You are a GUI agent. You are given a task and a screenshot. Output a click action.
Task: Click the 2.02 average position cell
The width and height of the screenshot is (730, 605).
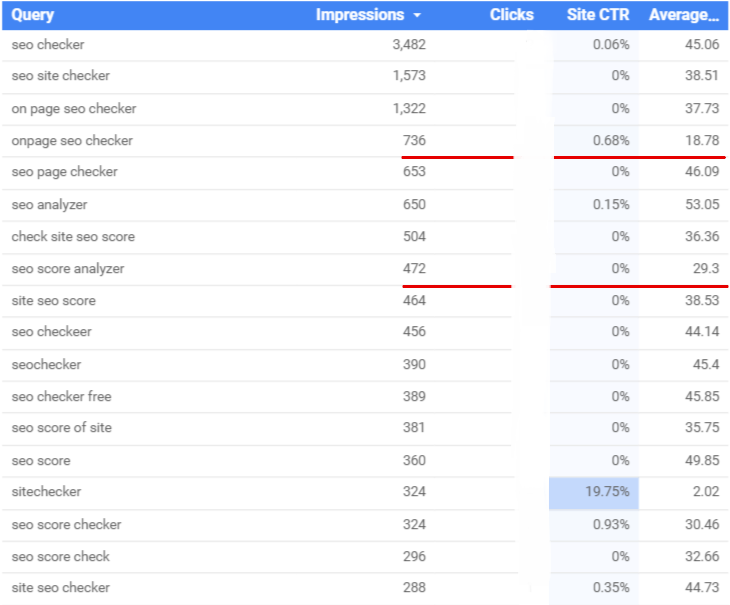702,492
